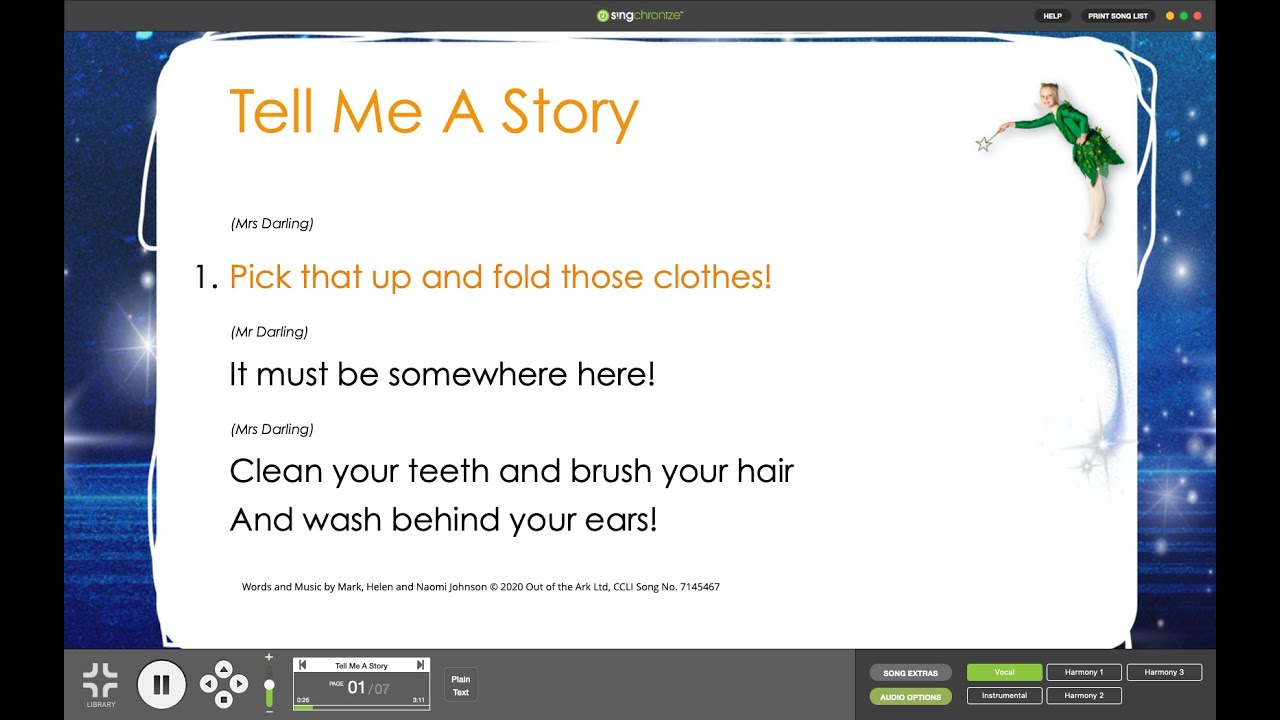Click the "(Mr Darling)" character label
The width and height of the screenshot is (1280, 720).
pos(269,332)
